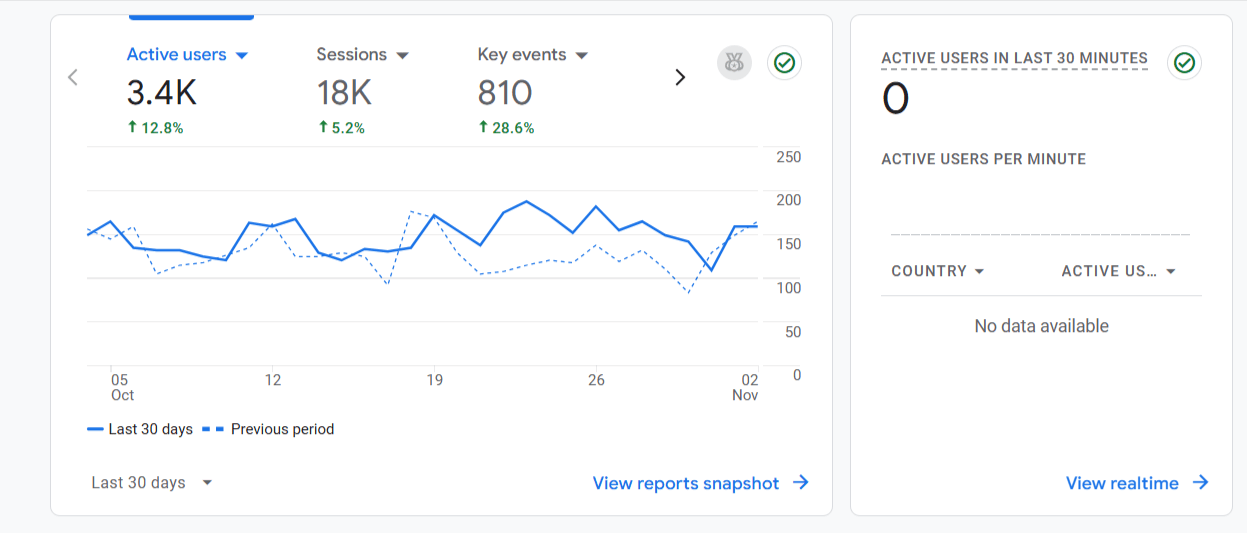
Task: Open the Active users metric dropdown
Action: point(241,55)
